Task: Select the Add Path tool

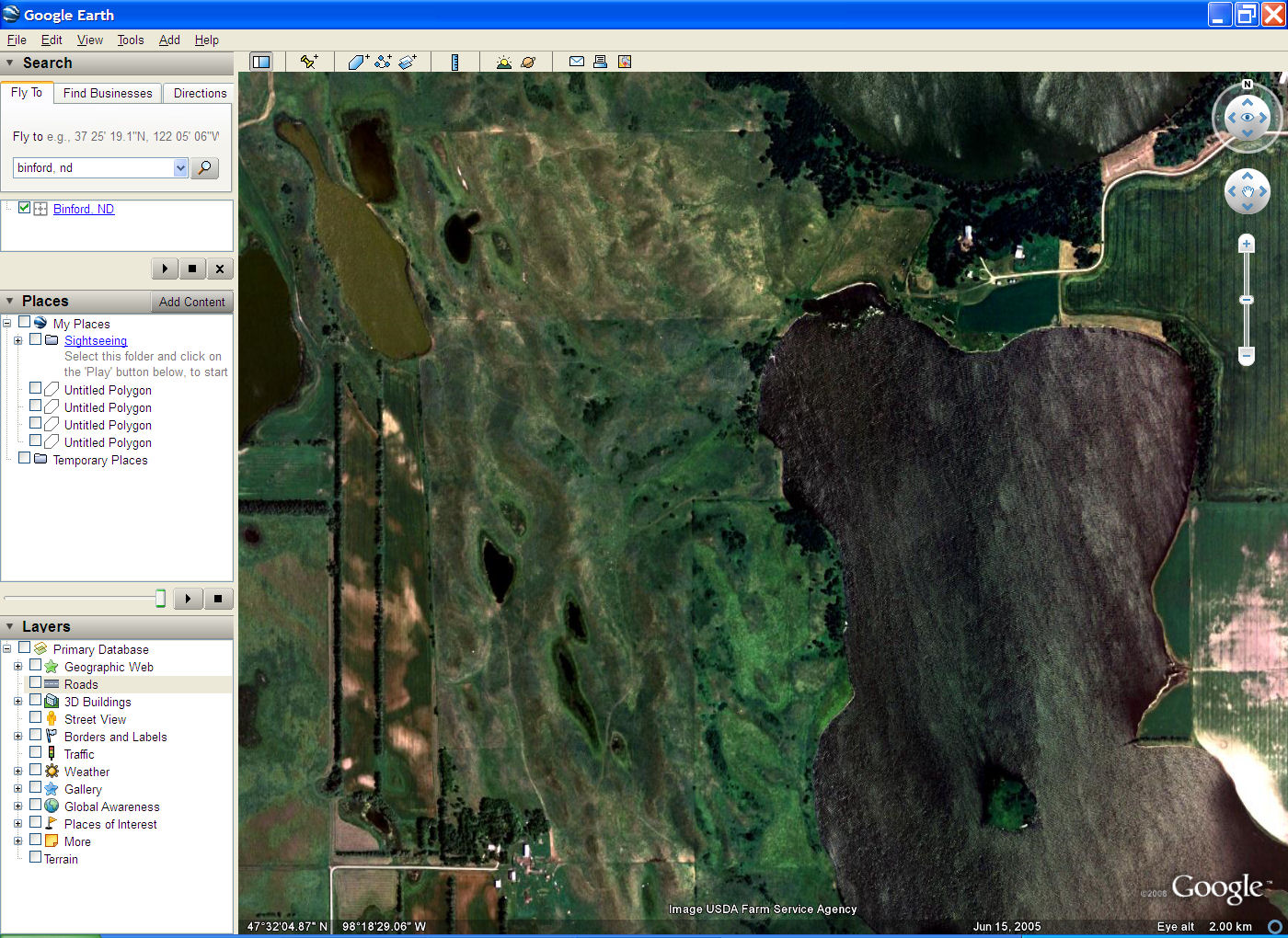Action: click(384, 62)
